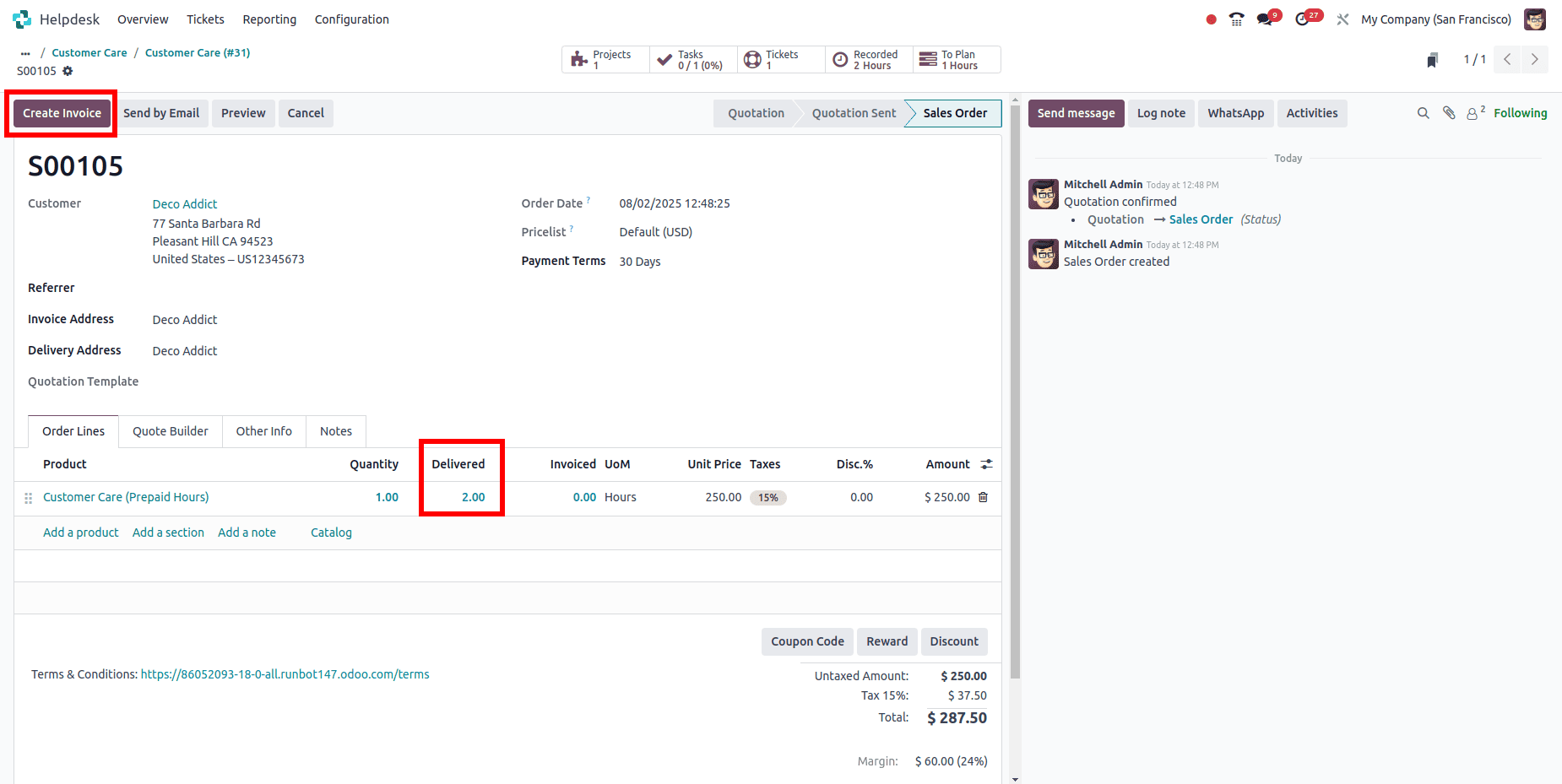The height and width of the screenshot is (784, 1562).
Task: Open optional columns selector next to Amount
Action: pos(986,463)
